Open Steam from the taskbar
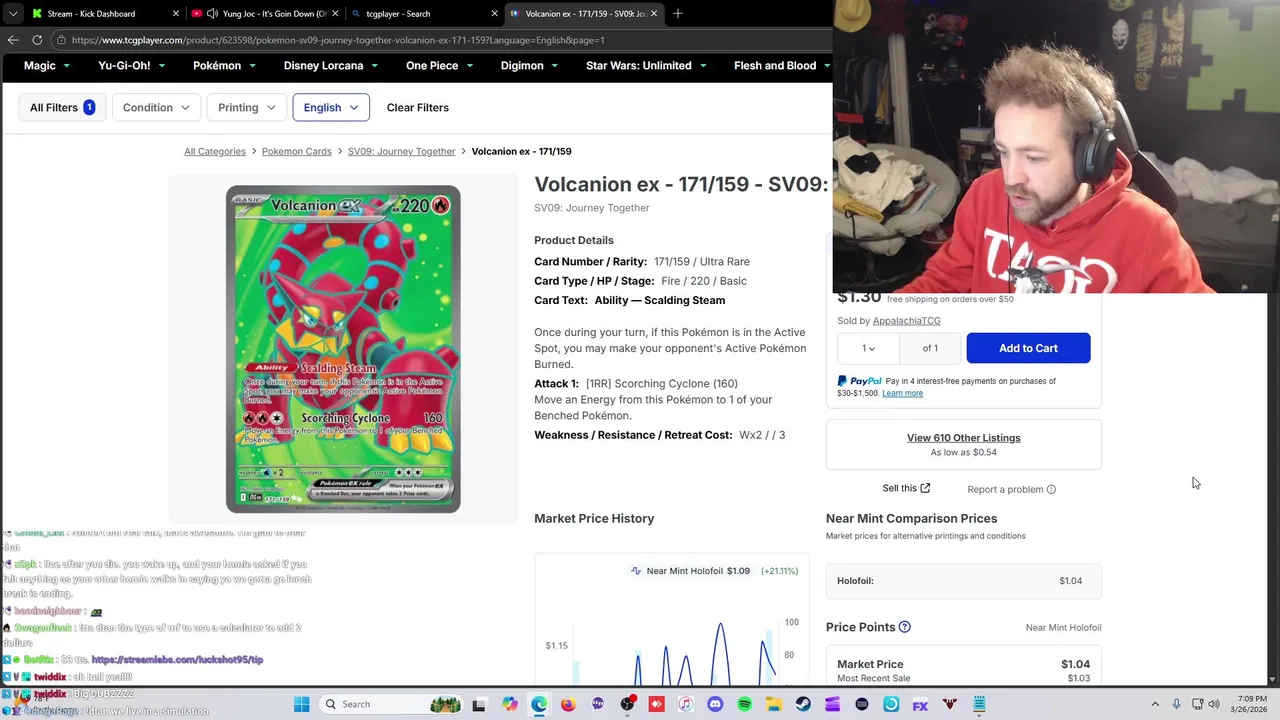1280x720 pixels. click(803, 704)
